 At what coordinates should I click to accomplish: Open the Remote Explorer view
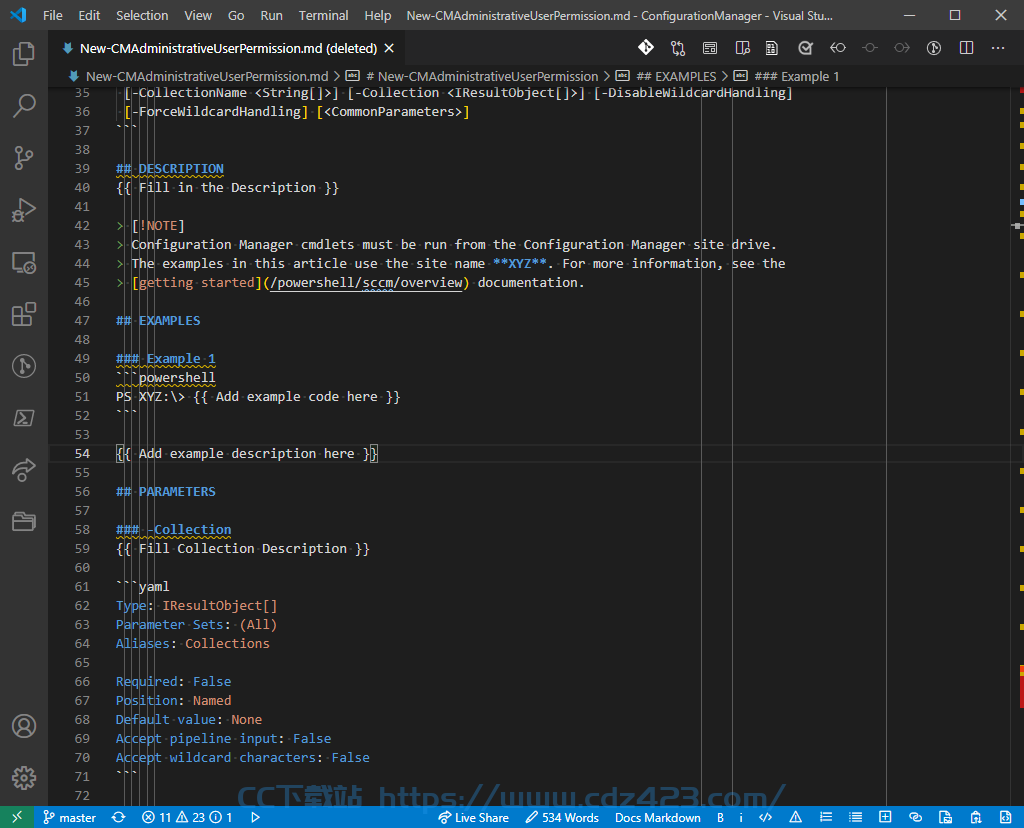coord(24,262)
